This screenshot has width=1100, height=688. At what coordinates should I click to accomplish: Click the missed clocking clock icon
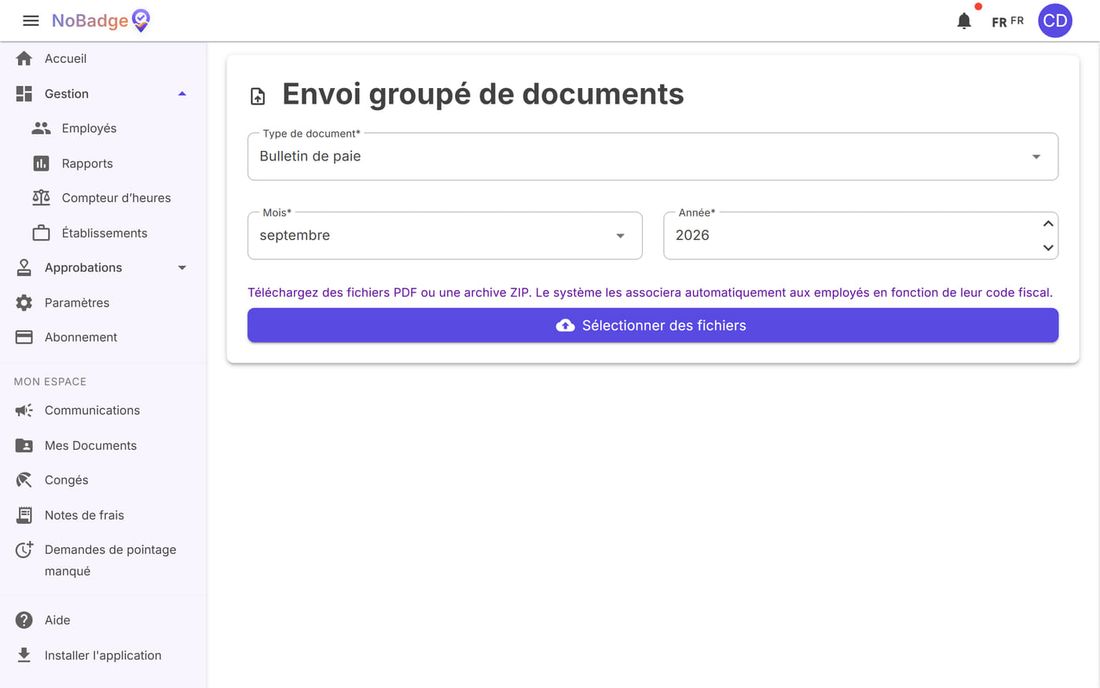(x=24, y=550)
